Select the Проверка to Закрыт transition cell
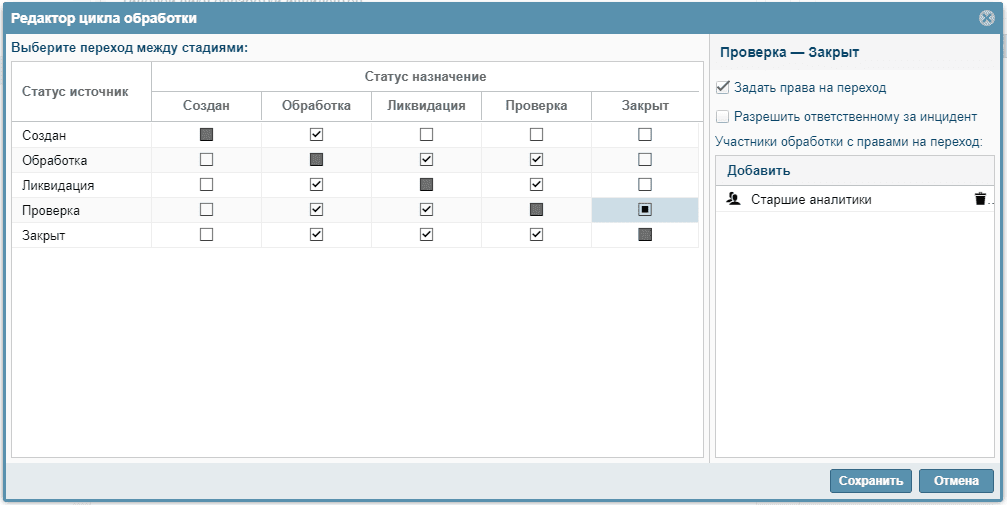 pyautogui.click(x=645, y=210)
